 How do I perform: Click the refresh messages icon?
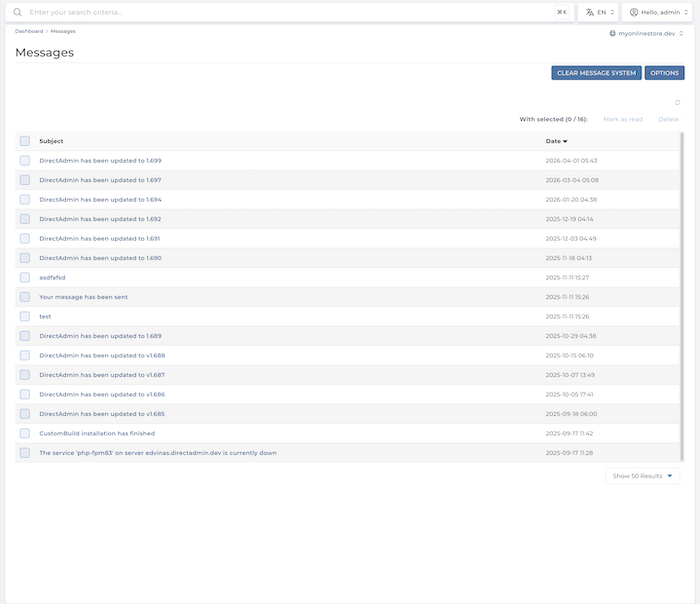click(x=678, y=102)
